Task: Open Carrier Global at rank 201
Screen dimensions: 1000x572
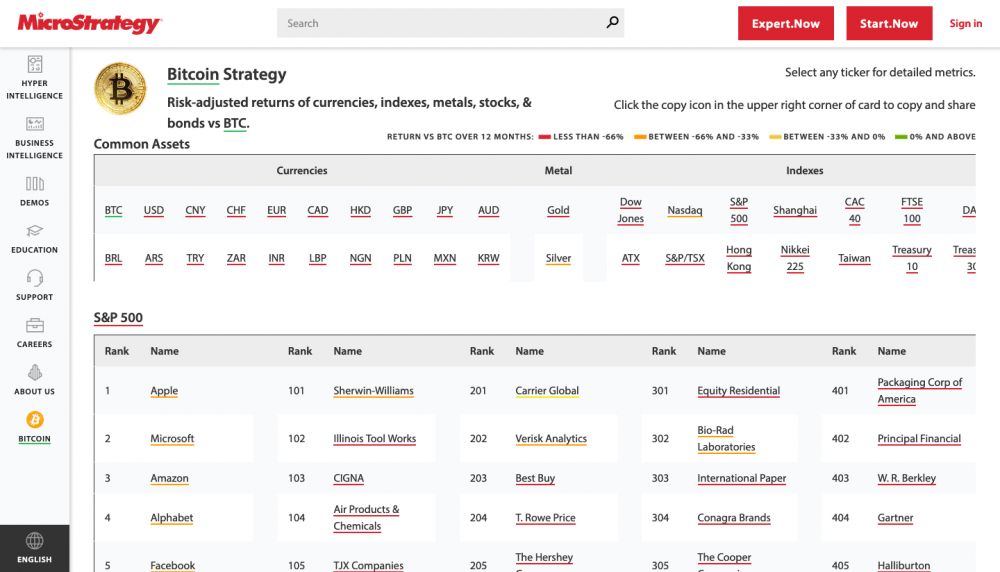Action: 547,391
